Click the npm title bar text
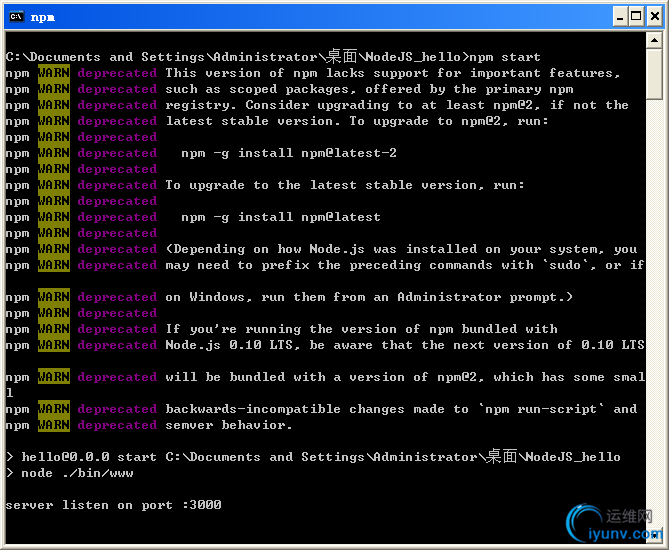The image size is (669, 550). (x=43, y=17)
